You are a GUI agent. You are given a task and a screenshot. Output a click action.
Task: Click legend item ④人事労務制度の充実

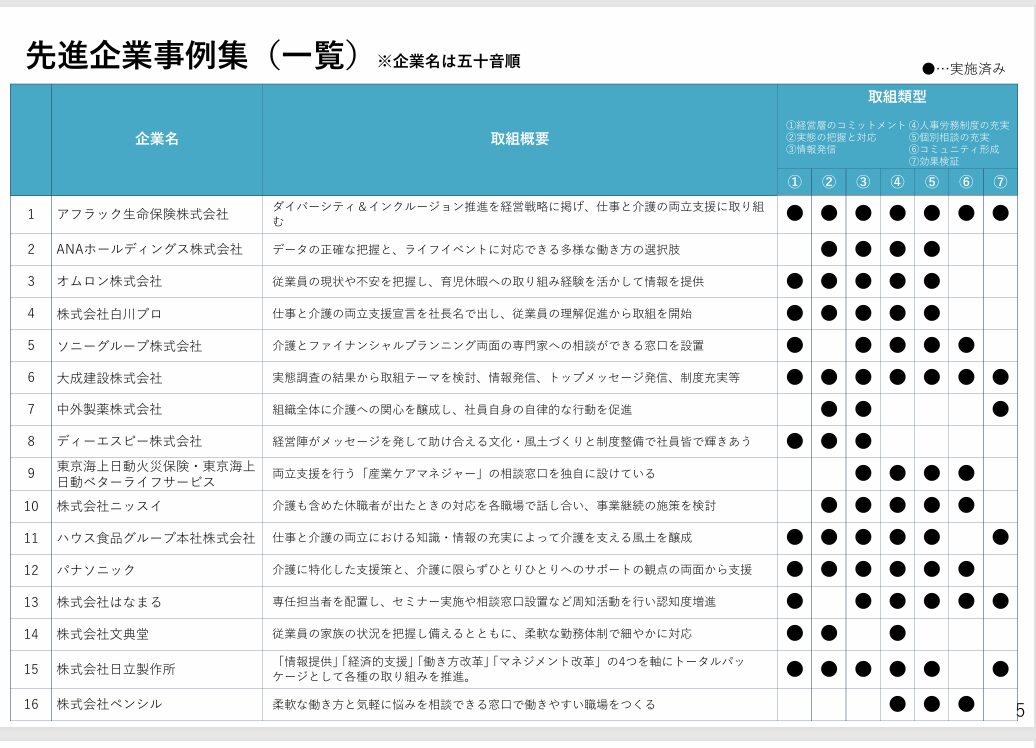pyautogui.click(x=959, y=125)
